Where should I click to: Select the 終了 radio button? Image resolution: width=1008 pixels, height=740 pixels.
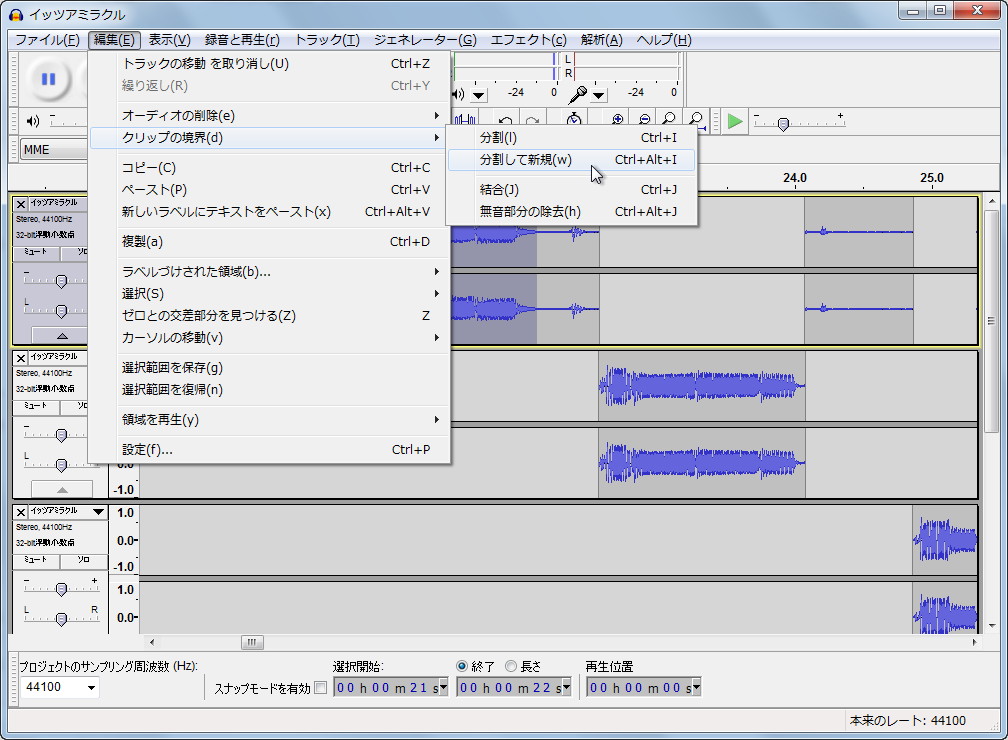[x=461, y=666]
